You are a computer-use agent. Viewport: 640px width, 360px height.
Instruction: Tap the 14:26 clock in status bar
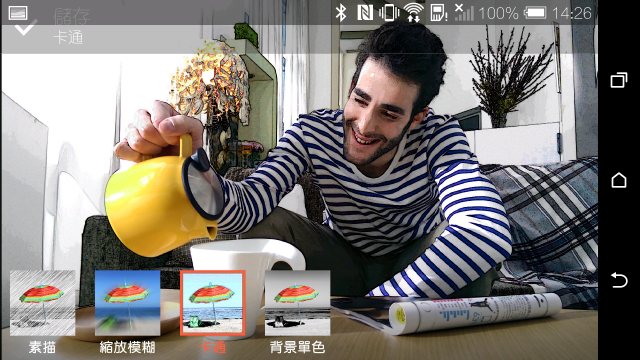pos(571,13)
